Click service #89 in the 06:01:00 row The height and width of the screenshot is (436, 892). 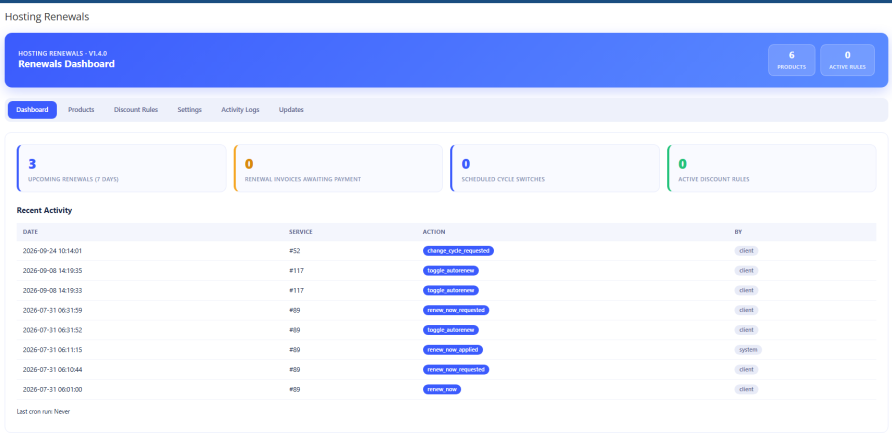tap(295, 389)
